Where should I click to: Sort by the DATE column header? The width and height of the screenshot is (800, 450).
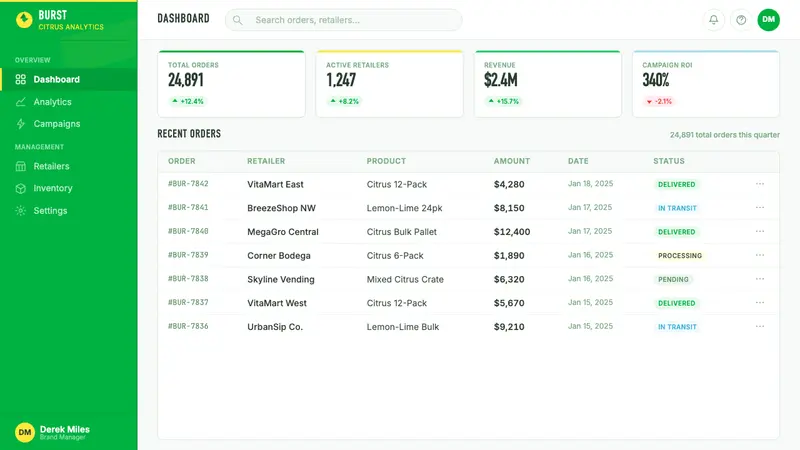point(578,161)
